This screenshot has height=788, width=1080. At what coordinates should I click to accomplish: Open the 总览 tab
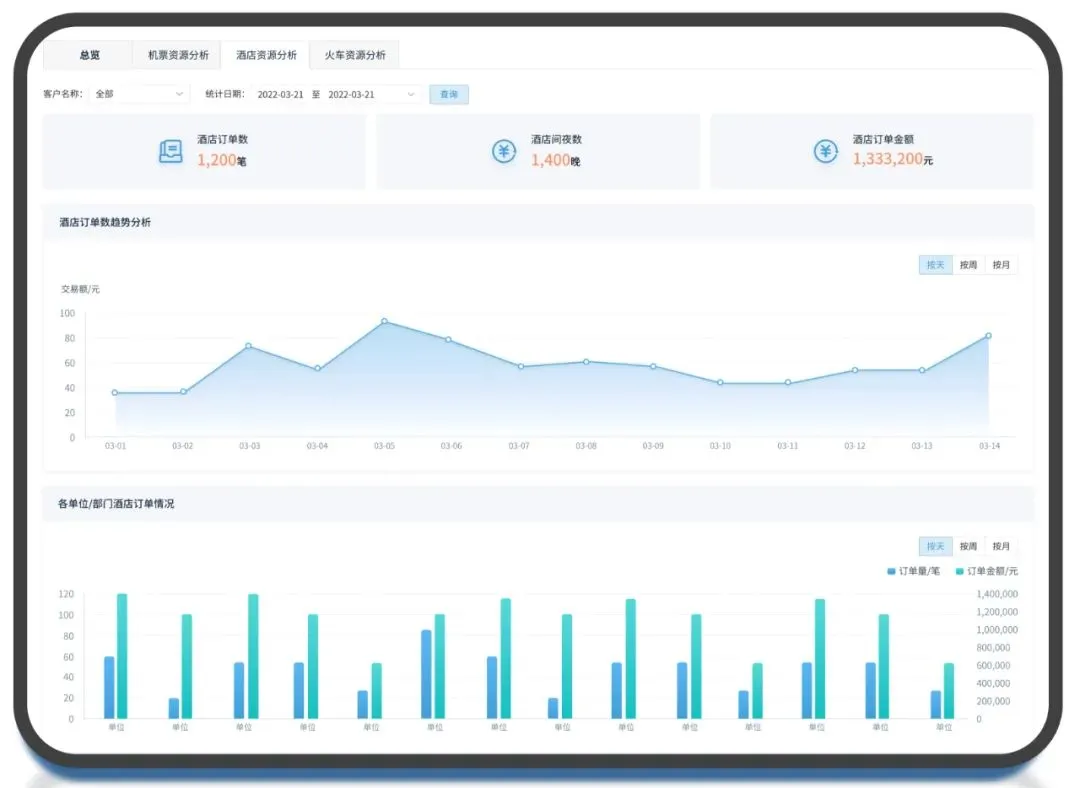pyautogui.click(x=89, y=55)
